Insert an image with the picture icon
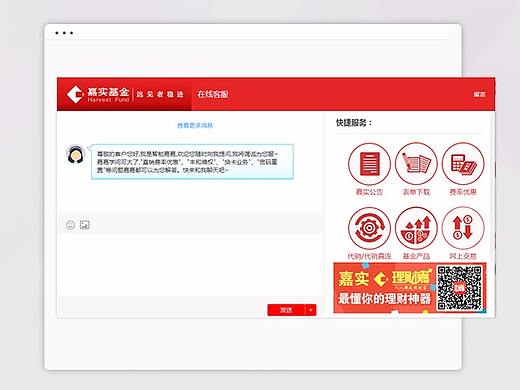 click(85, 225)
